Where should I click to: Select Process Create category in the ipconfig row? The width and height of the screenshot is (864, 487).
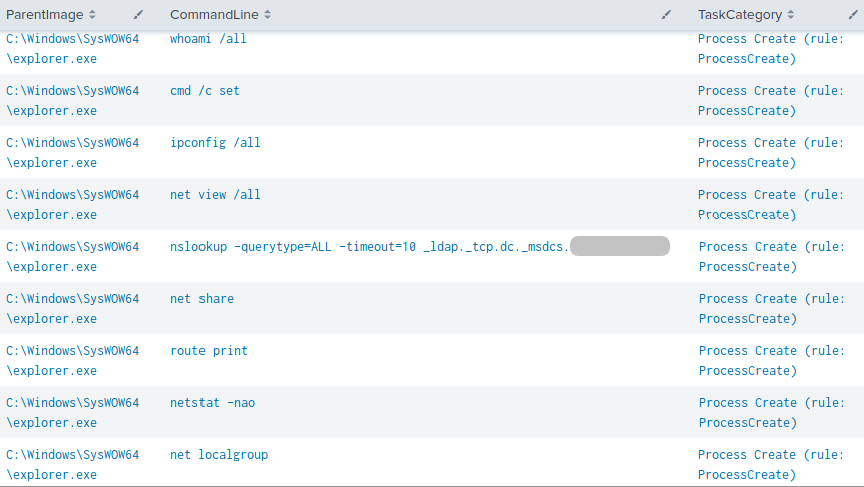pyautogui.click(x=771, y=153)
